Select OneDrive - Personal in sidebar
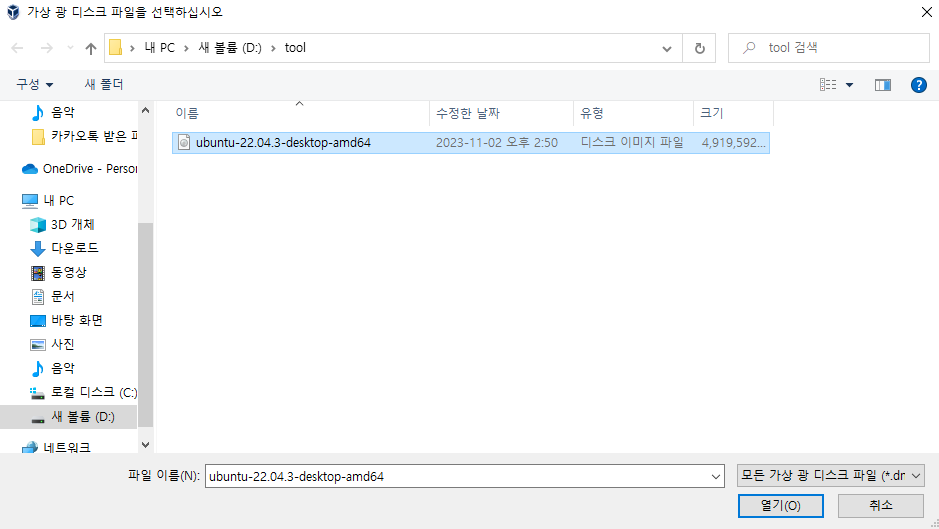Image resolution: width=939 pixels, height=529 pixels. tap(80, 169)
